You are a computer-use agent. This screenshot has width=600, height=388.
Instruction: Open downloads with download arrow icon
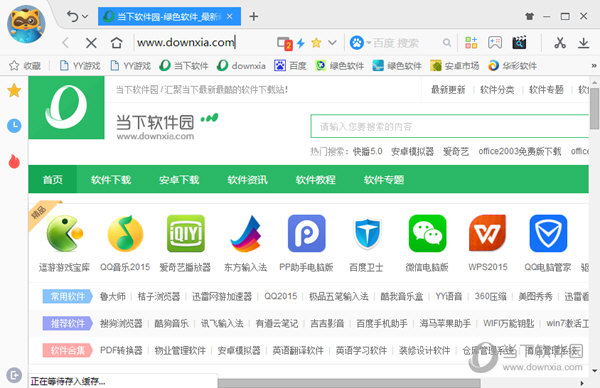(x=583, y=42)
